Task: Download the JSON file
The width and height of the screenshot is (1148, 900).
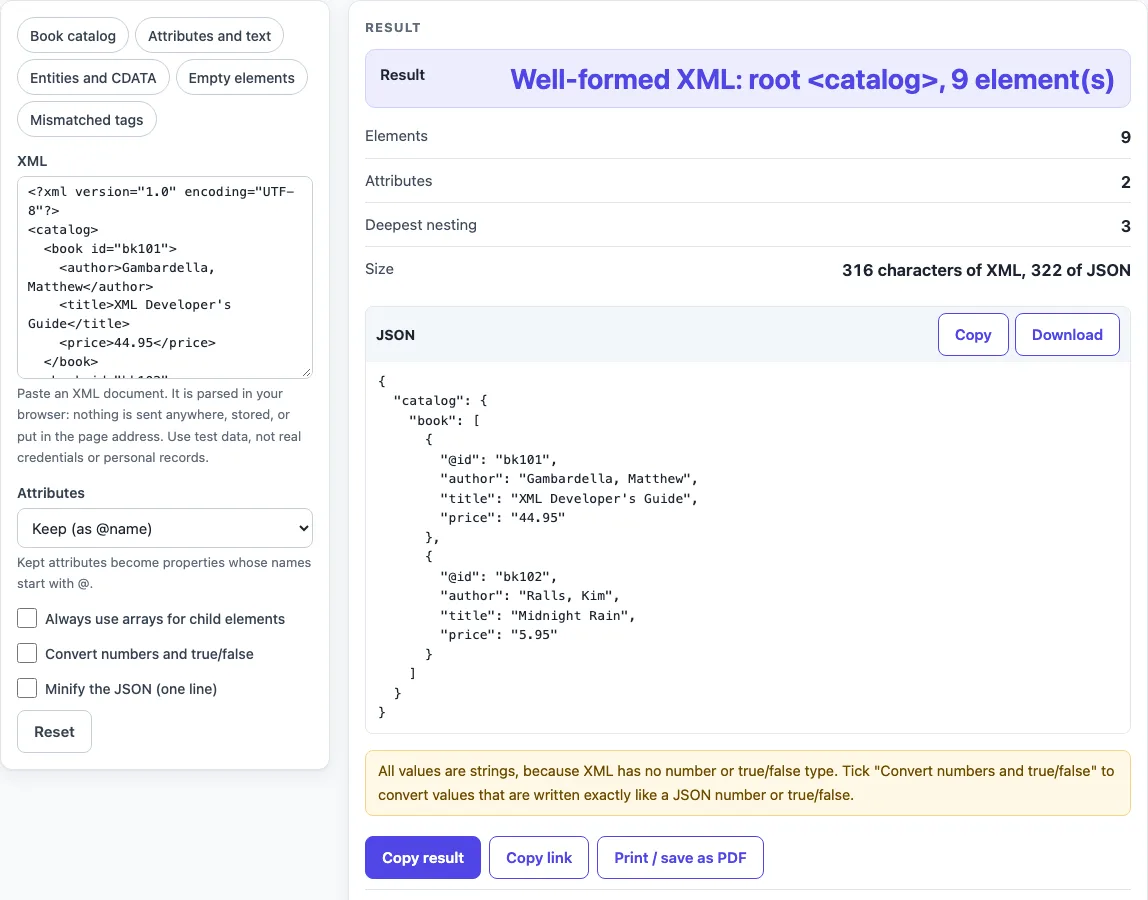Action: point(1067,335)
